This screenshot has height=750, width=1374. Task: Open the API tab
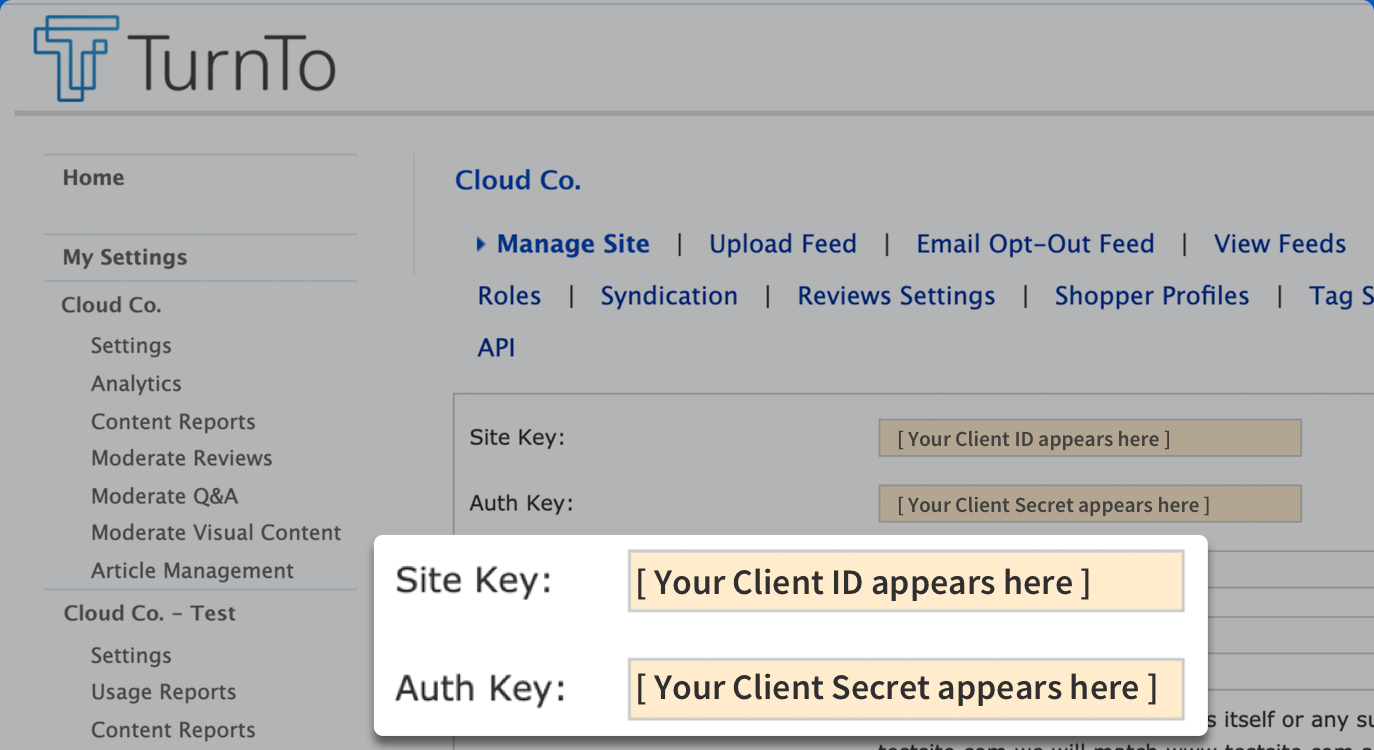pos(496,348)
